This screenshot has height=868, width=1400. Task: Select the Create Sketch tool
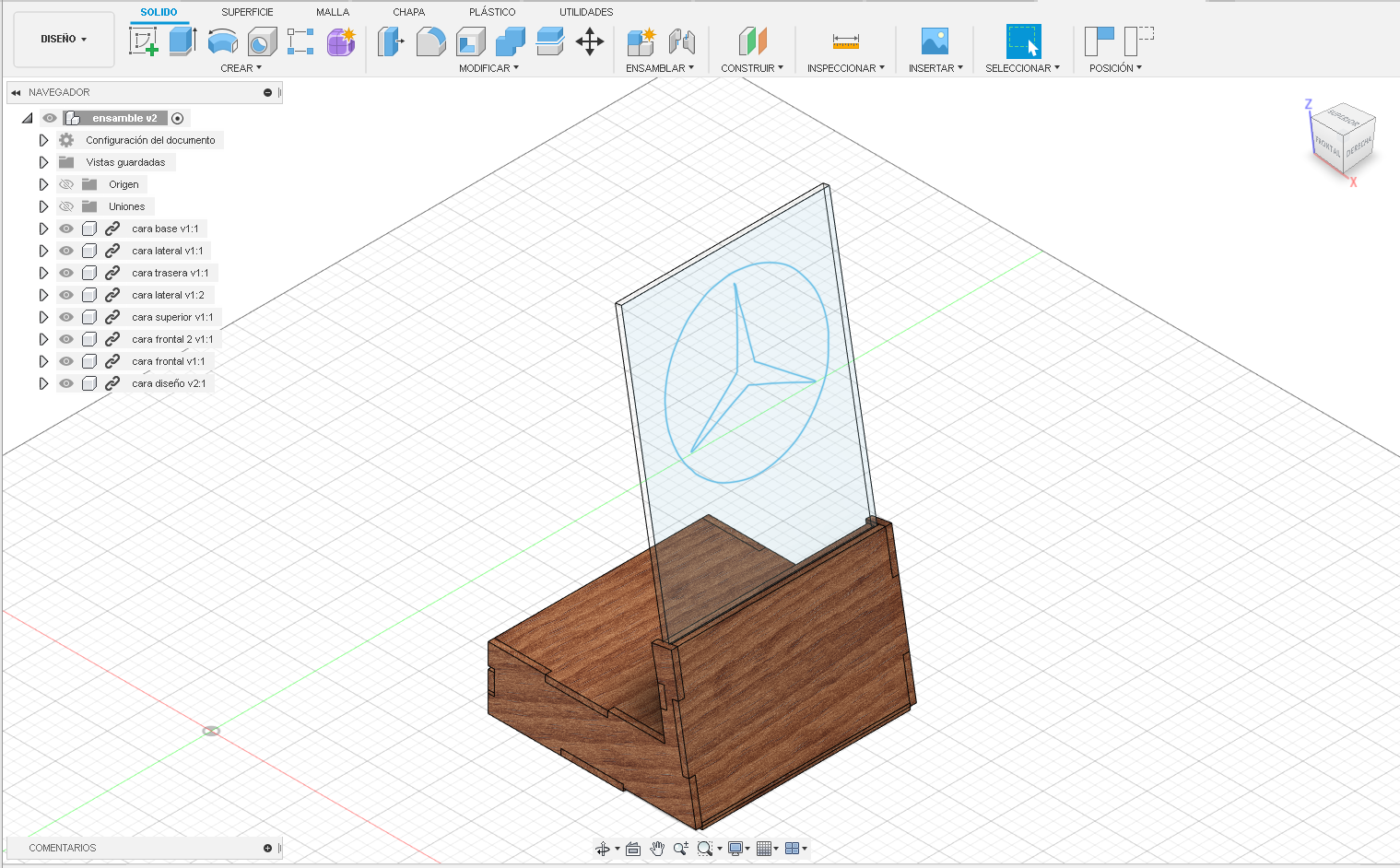tap(143, 41)
